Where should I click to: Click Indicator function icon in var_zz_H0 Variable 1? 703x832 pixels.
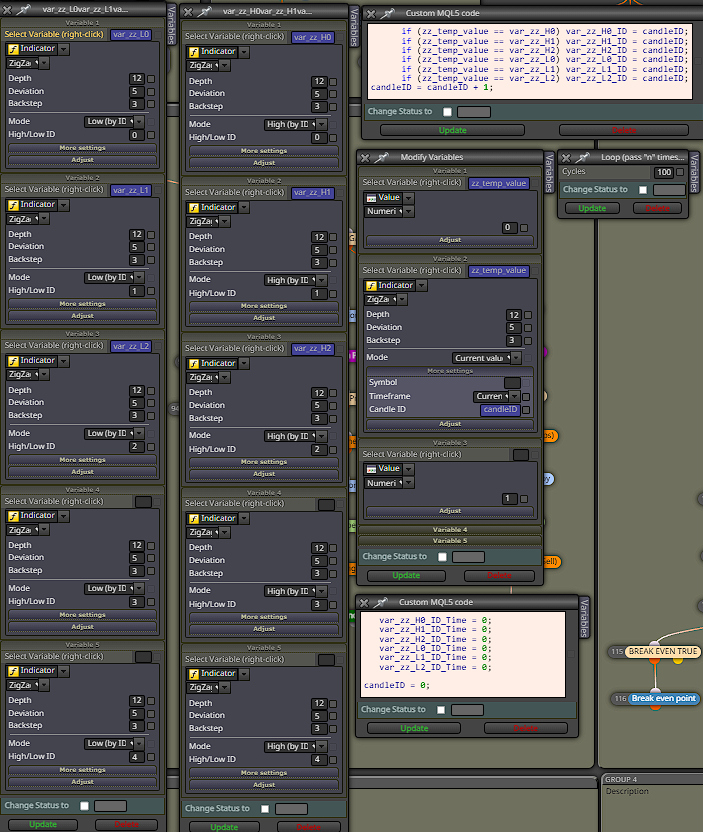tap(194, 52)
